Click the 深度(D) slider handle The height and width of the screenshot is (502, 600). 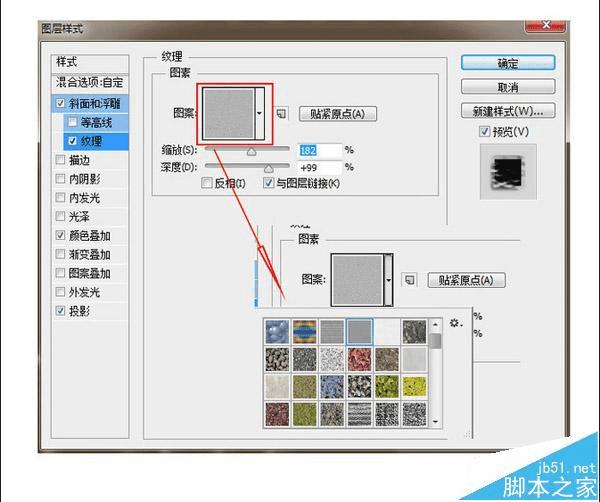coord(269,168)
